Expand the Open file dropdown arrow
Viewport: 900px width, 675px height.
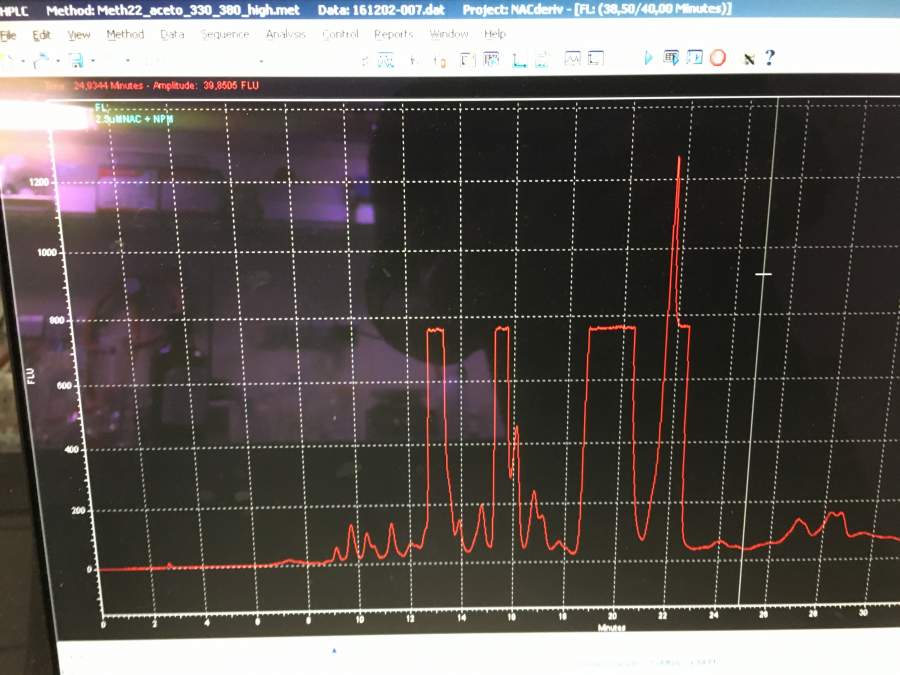[x=58, y=61]
